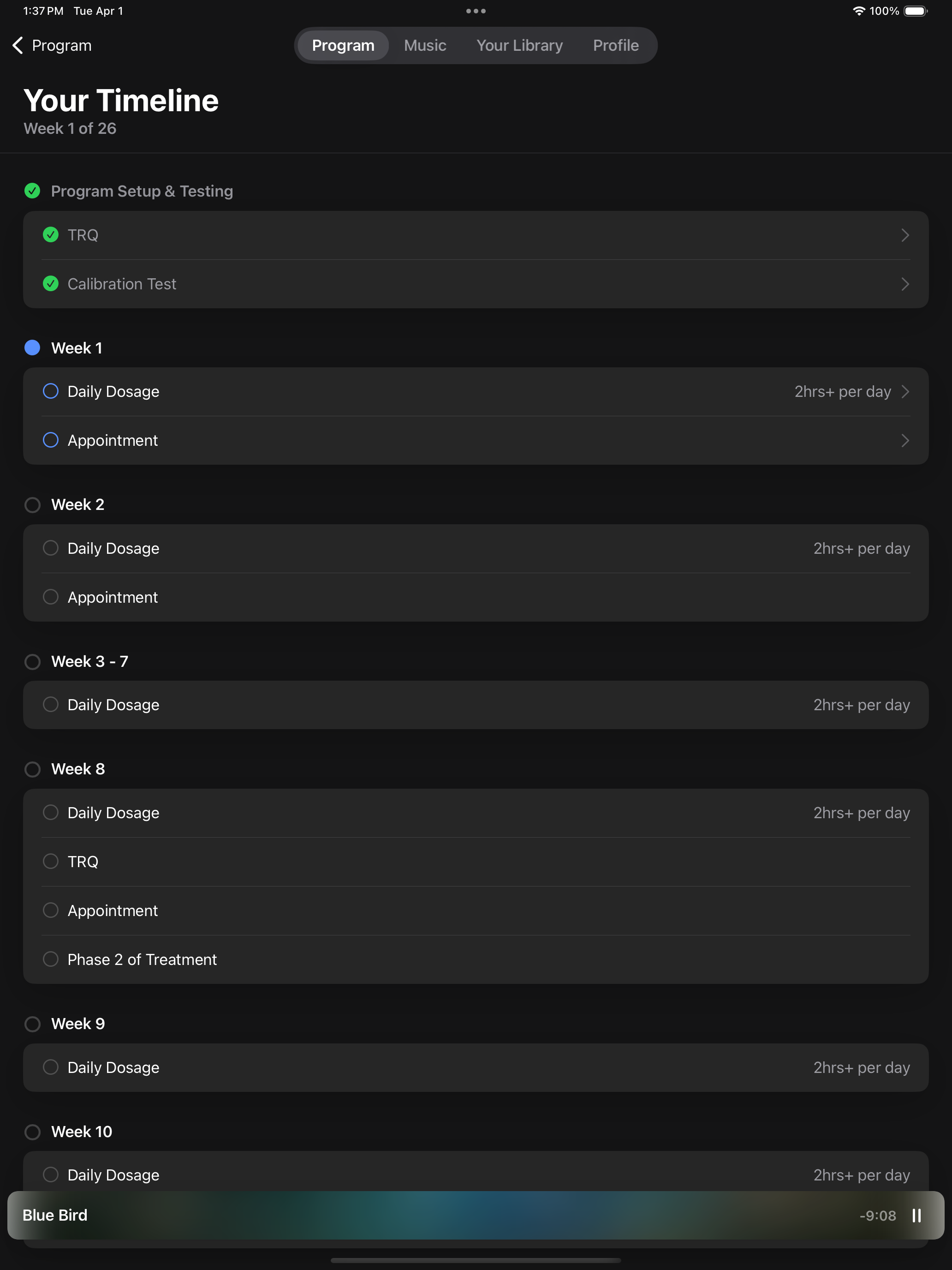Toggle the Week 1 Appointment circle
The width and height of the screenshot is (952, 1270).
tap(50, 440)
